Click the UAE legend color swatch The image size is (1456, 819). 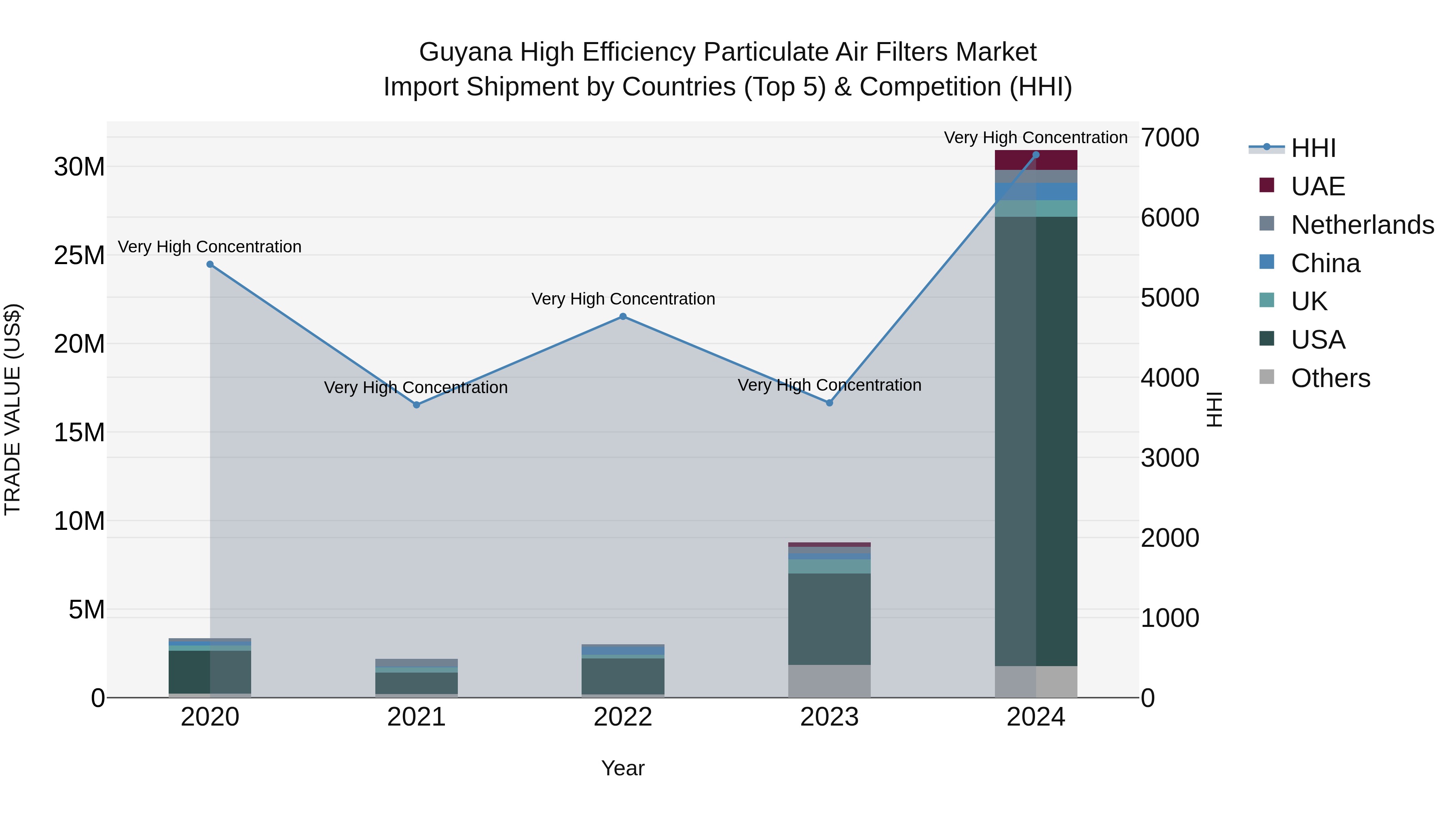(x=1267, y=185)
